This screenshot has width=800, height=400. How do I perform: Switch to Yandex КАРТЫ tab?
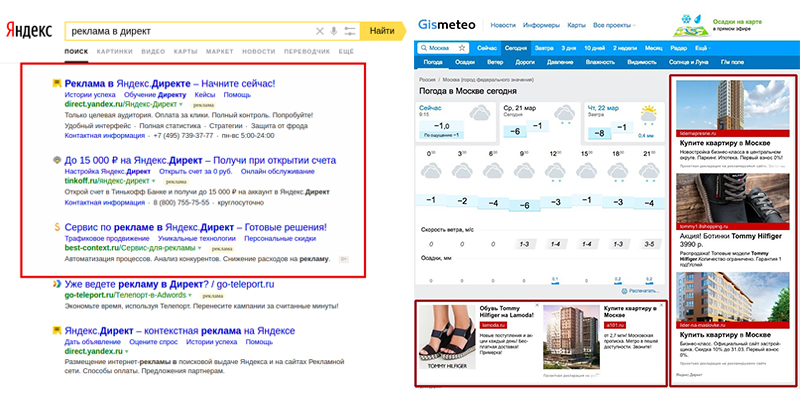(186, 52)
